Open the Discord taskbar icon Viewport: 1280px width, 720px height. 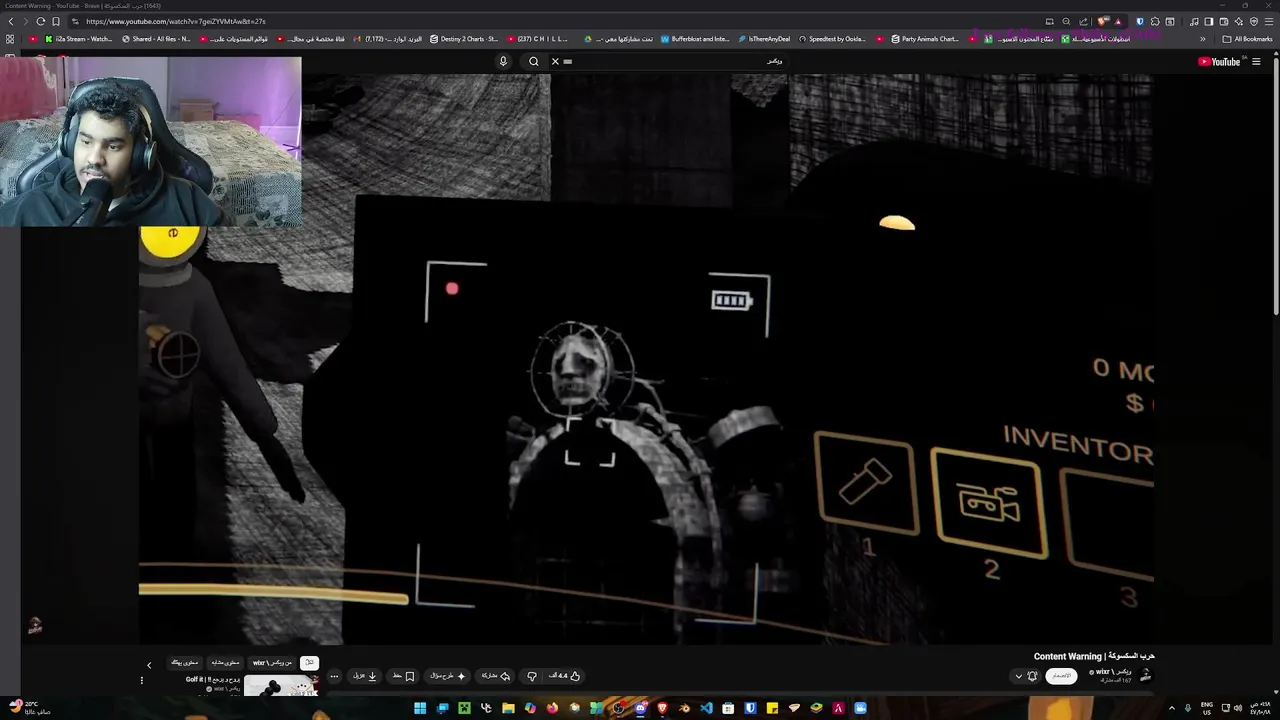pos(640,708)
